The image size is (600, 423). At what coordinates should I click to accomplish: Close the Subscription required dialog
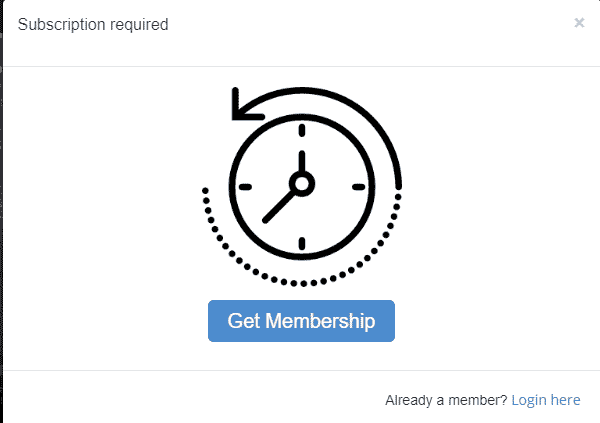[x=579, y=23]
